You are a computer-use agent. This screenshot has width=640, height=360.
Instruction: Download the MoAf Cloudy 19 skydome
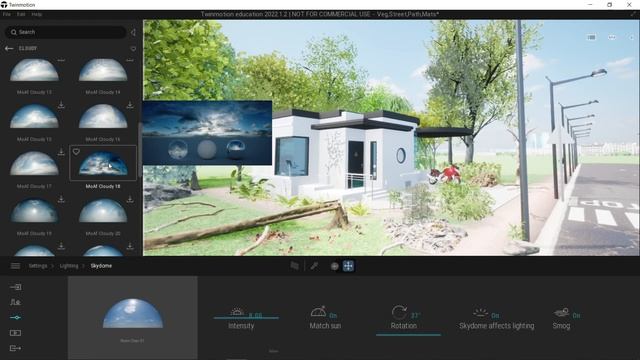coord(61,199)
